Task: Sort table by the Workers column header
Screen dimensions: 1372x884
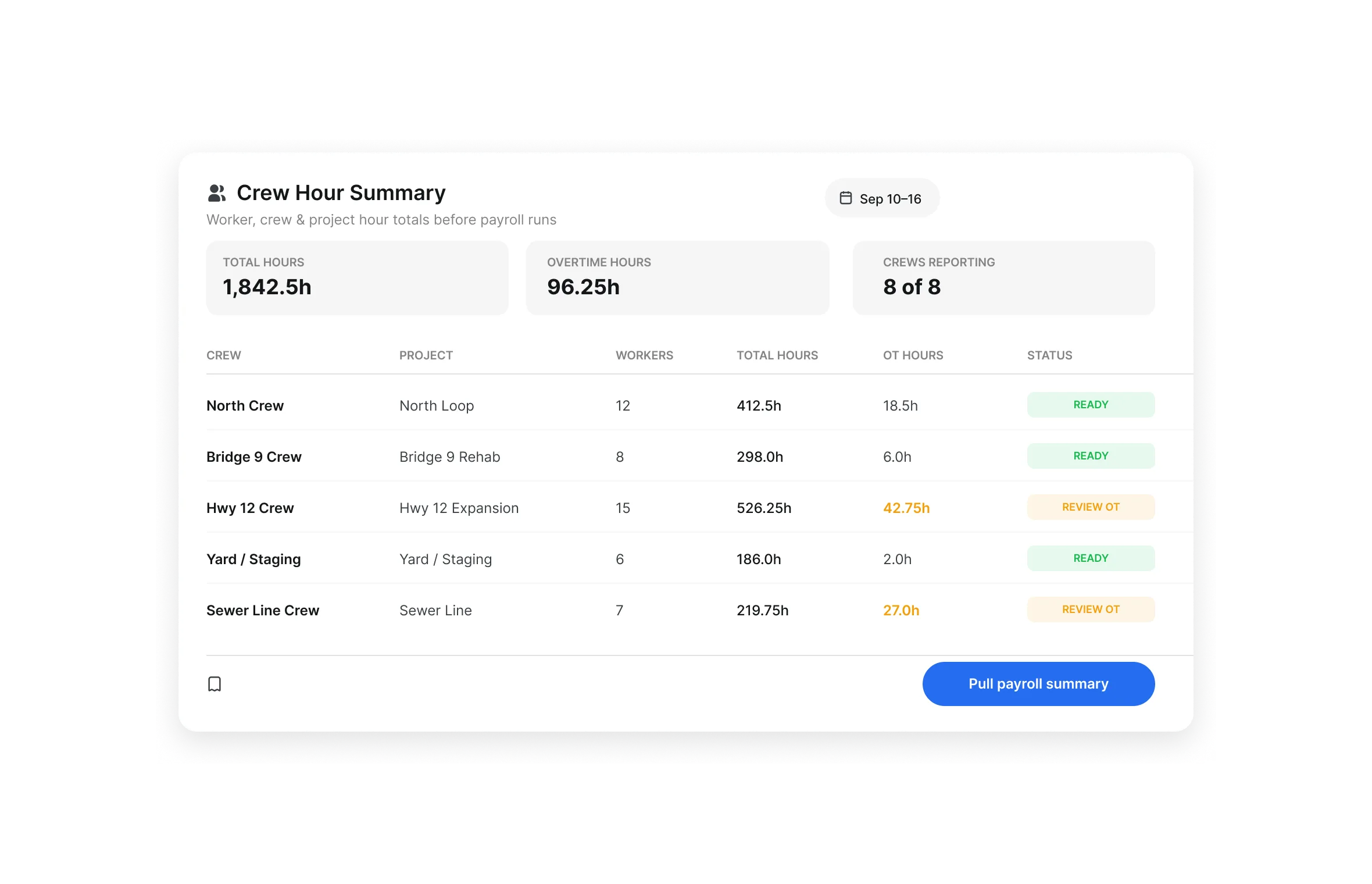Action: pos(644,355)
